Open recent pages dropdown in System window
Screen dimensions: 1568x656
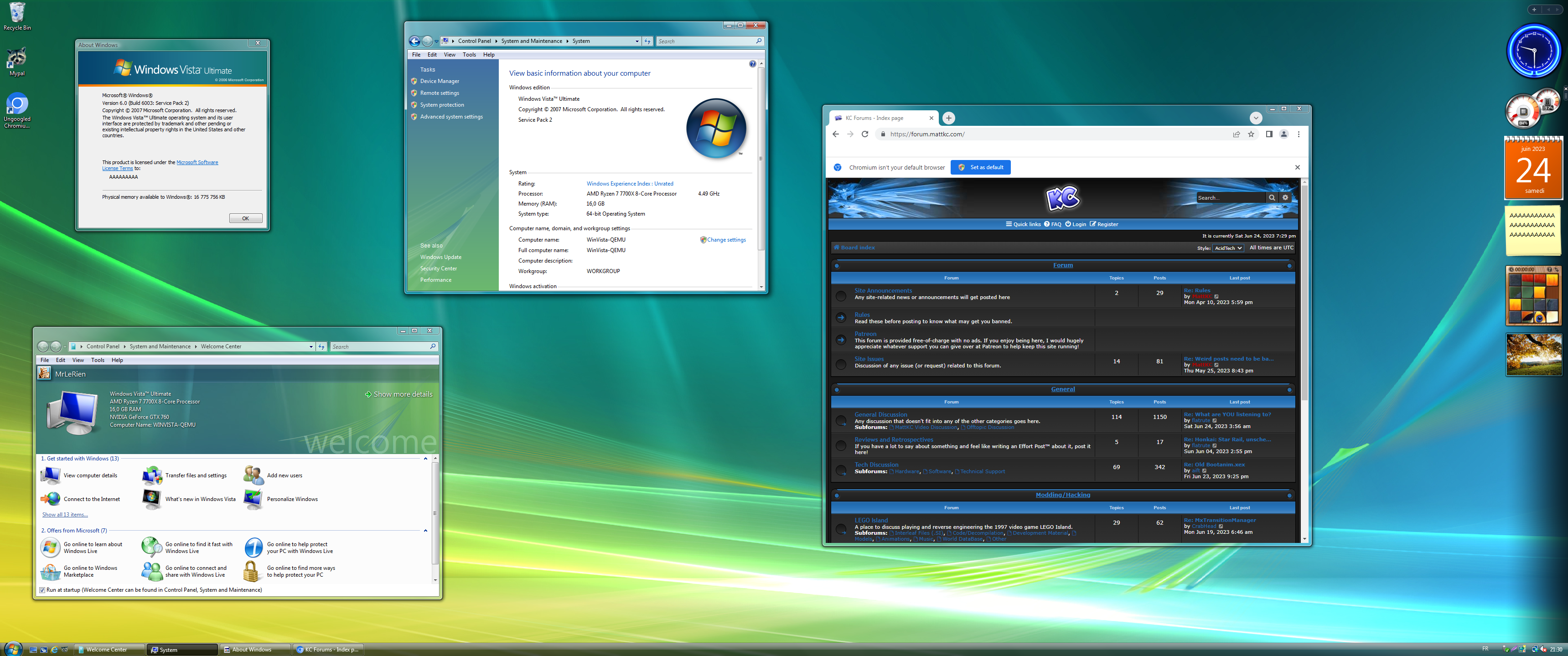coord(436,41)
